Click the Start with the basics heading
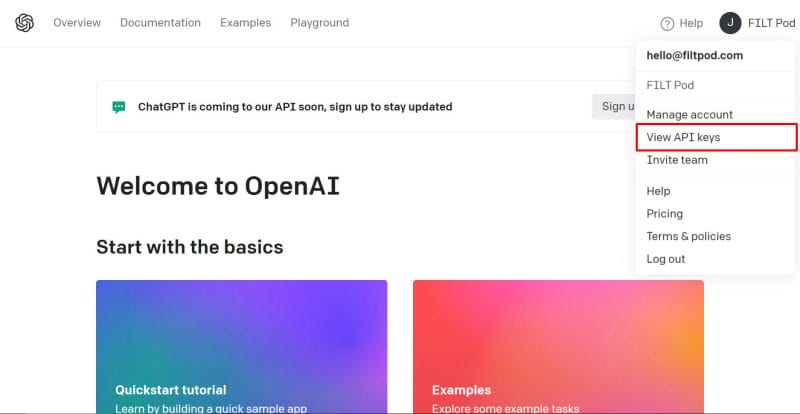The image size is (800, 414). 190,247
